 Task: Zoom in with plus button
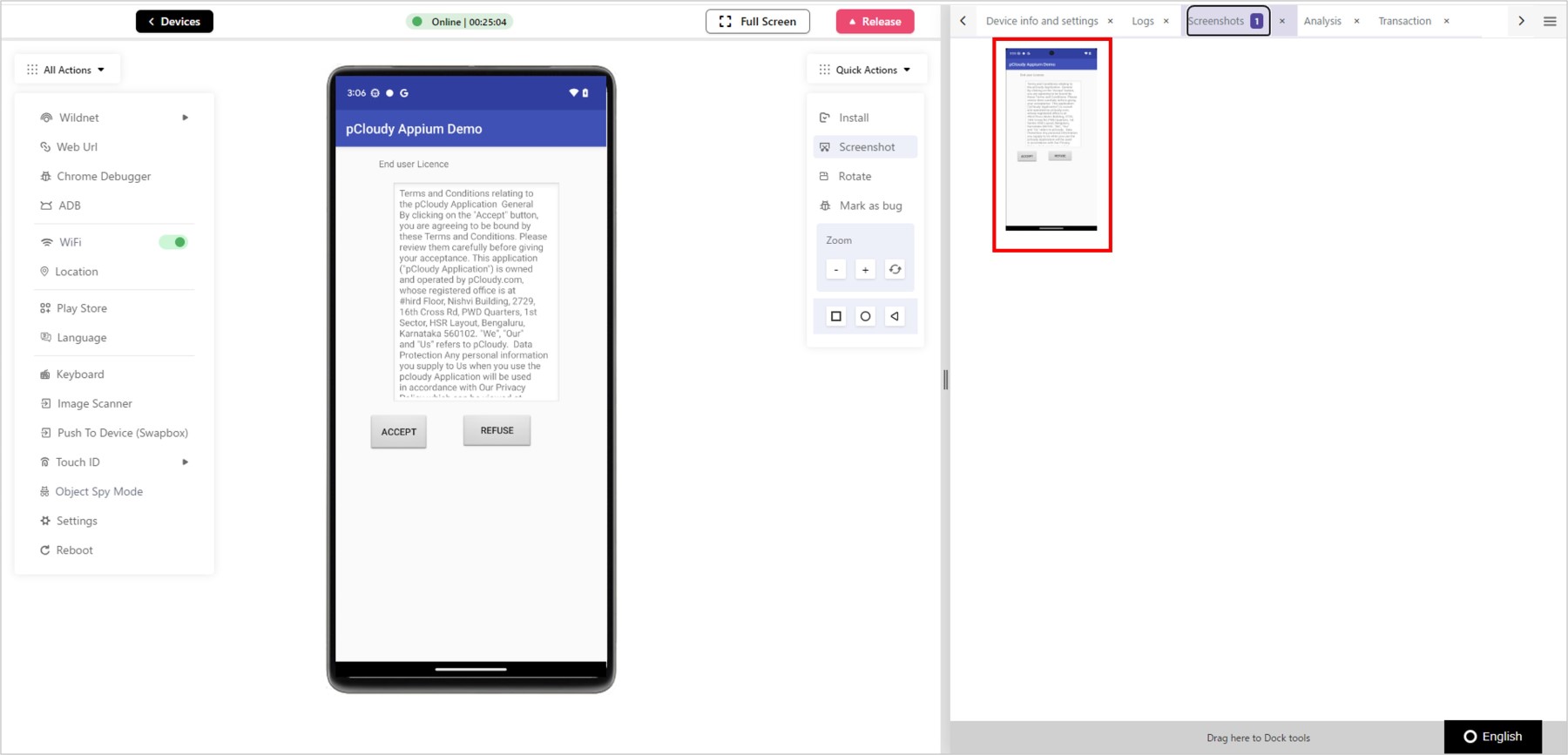click(x=865, y=270)
